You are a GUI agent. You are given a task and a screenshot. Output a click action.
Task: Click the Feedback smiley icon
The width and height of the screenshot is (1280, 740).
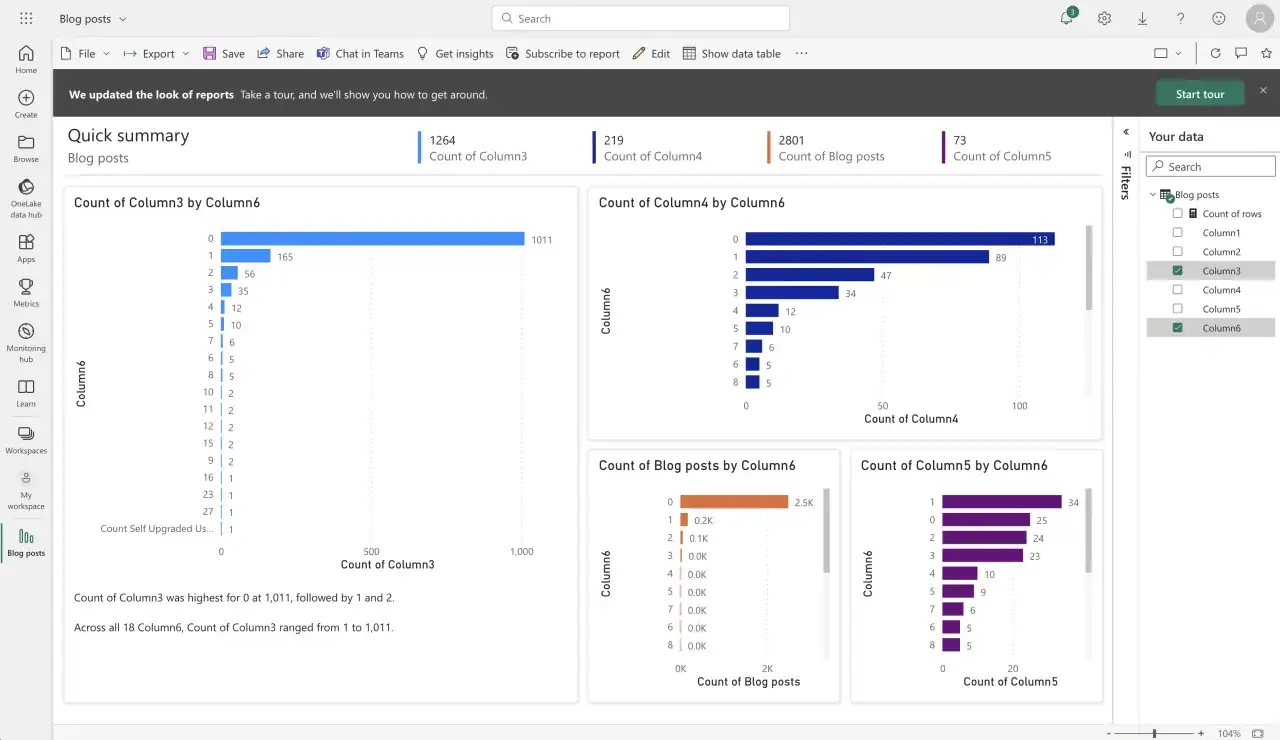(1218, 18)
